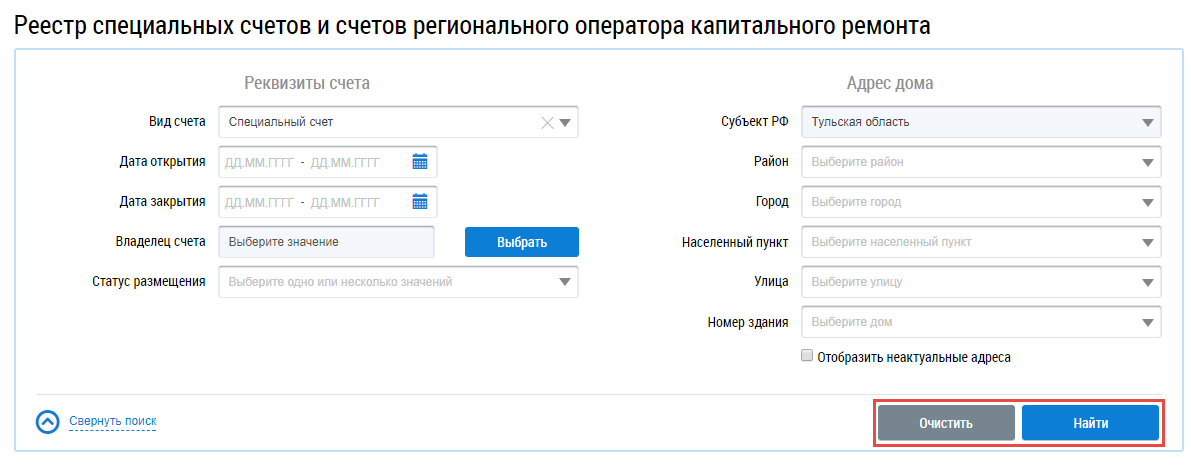Click the collapse search circle icon

48,422
